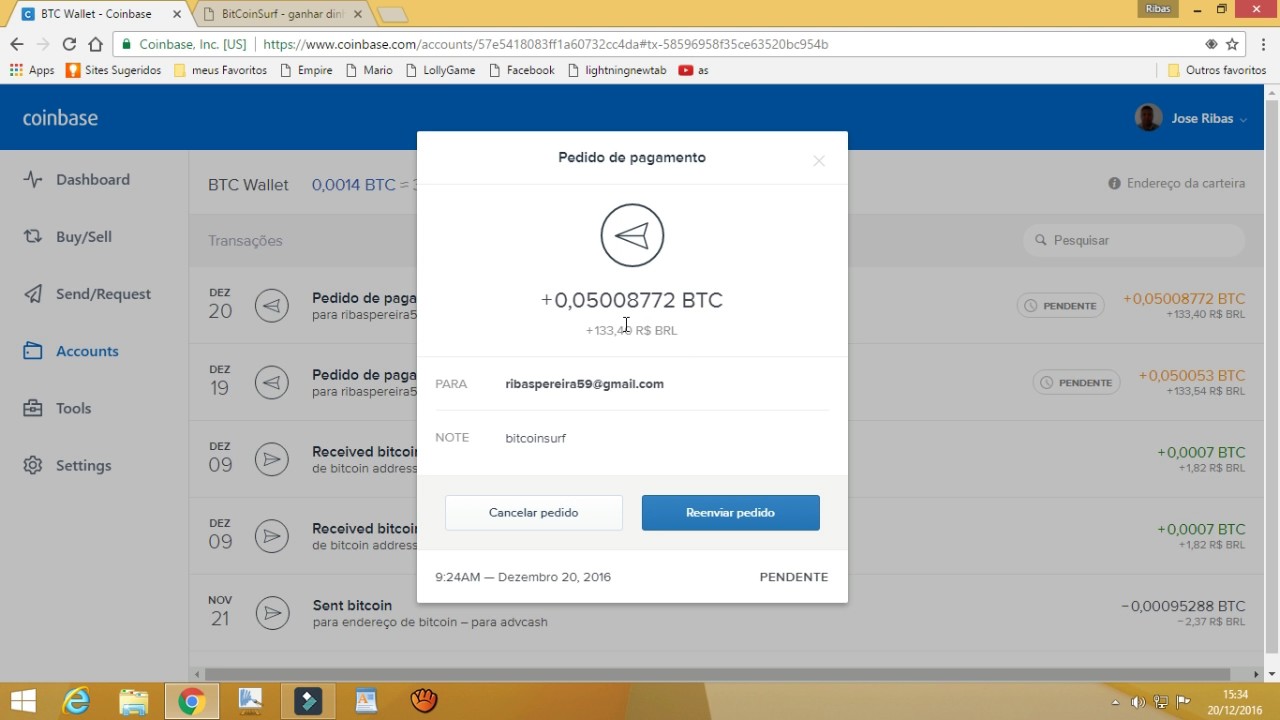Click the Nov 21 sent bitcoin icon

point(271,612)
